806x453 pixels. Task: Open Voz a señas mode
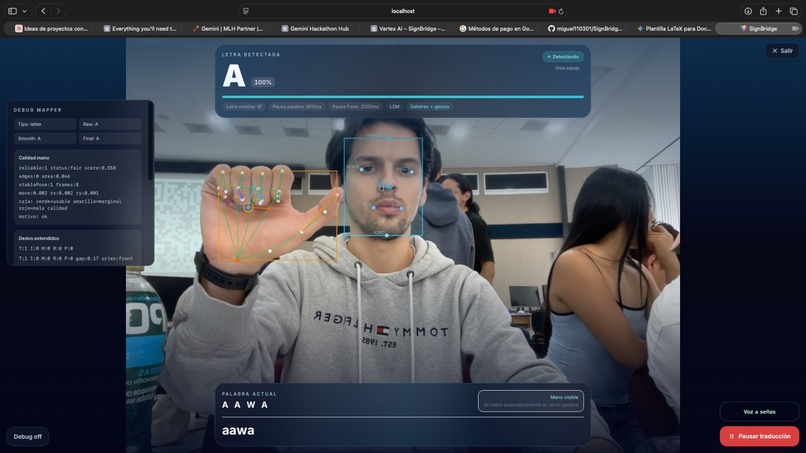tap(759, 412)
